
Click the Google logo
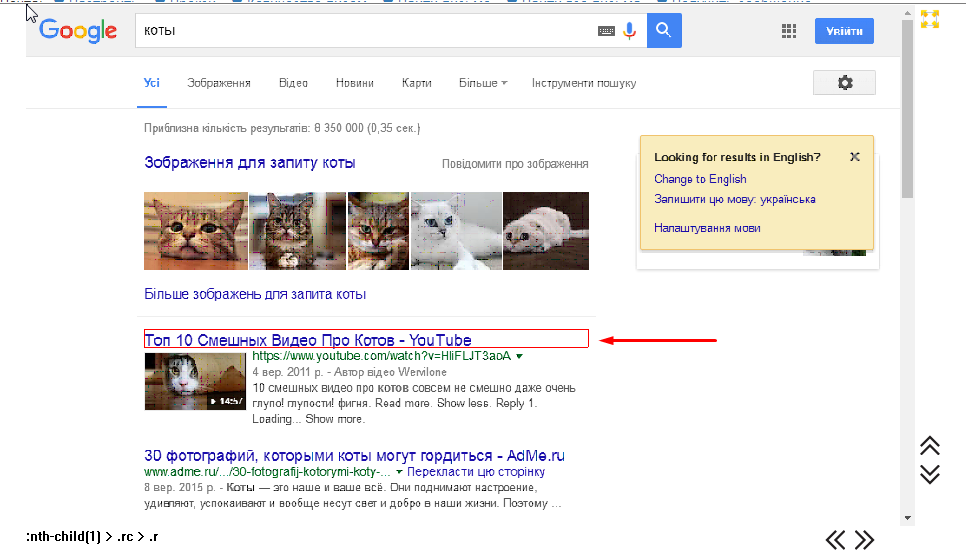[78, 31]
